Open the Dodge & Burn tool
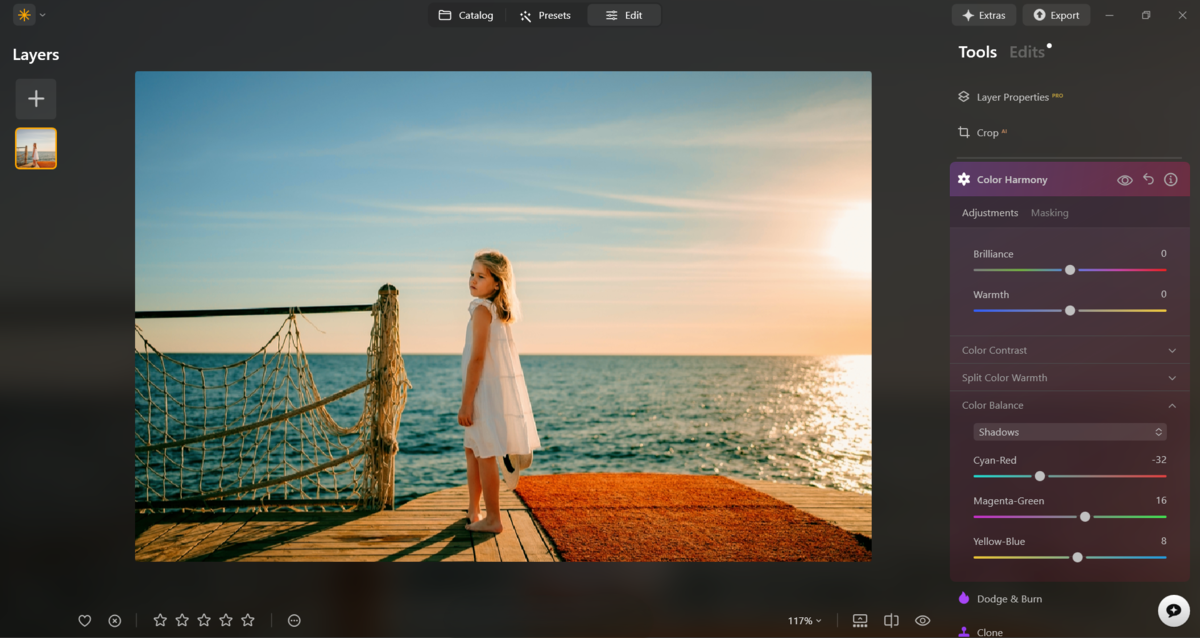1200x638 pixels. [1009, 599]
